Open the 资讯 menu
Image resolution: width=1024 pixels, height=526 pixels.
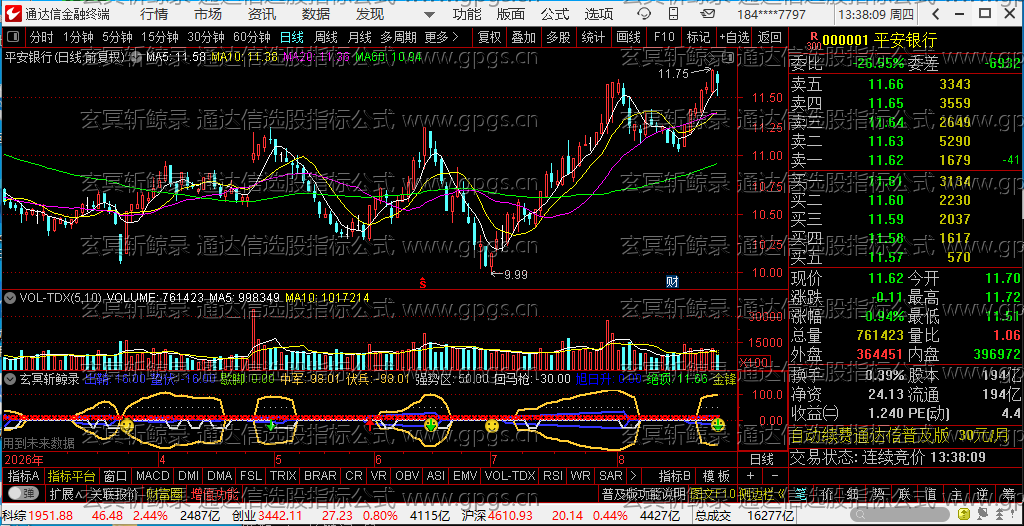262,14
